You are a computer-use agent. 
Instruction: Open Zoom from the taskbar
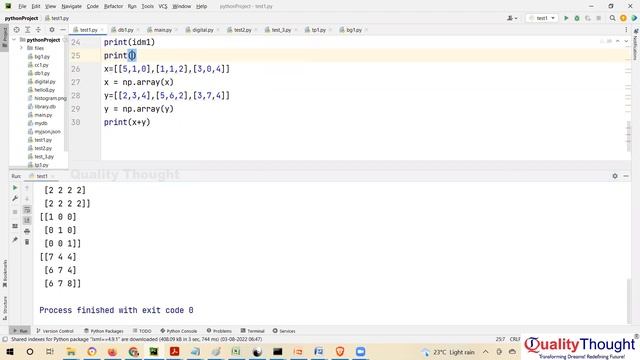[x=360, y=352]
